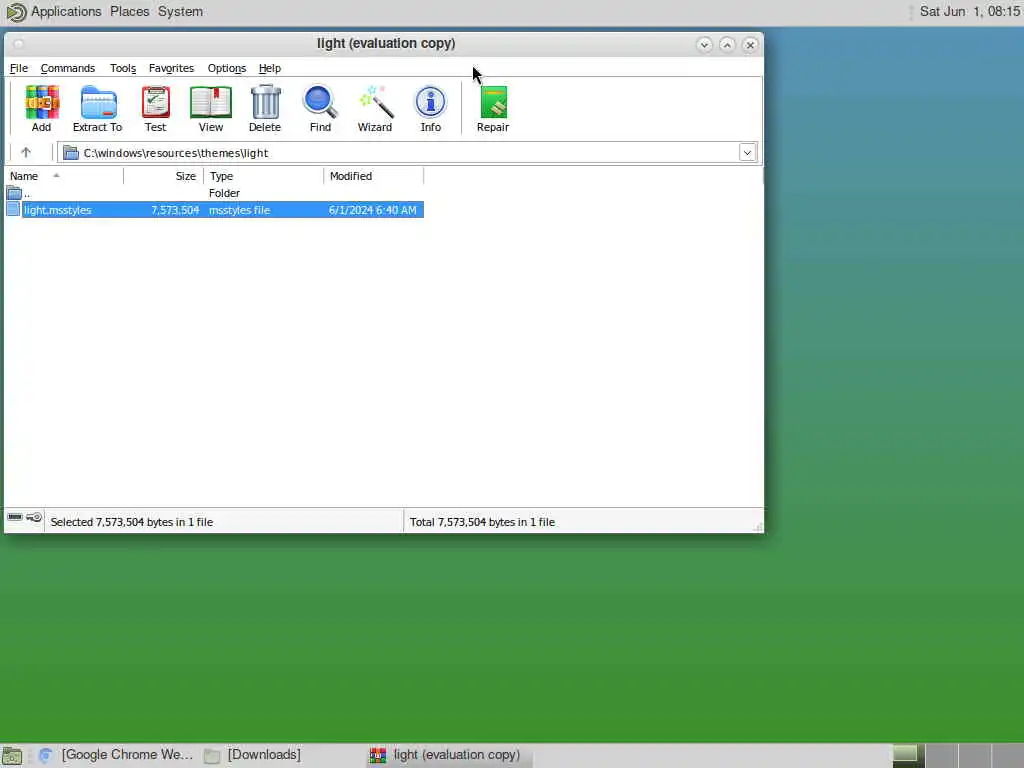Click the address path field
This screenshot has width=1024, height=768.
408,153
